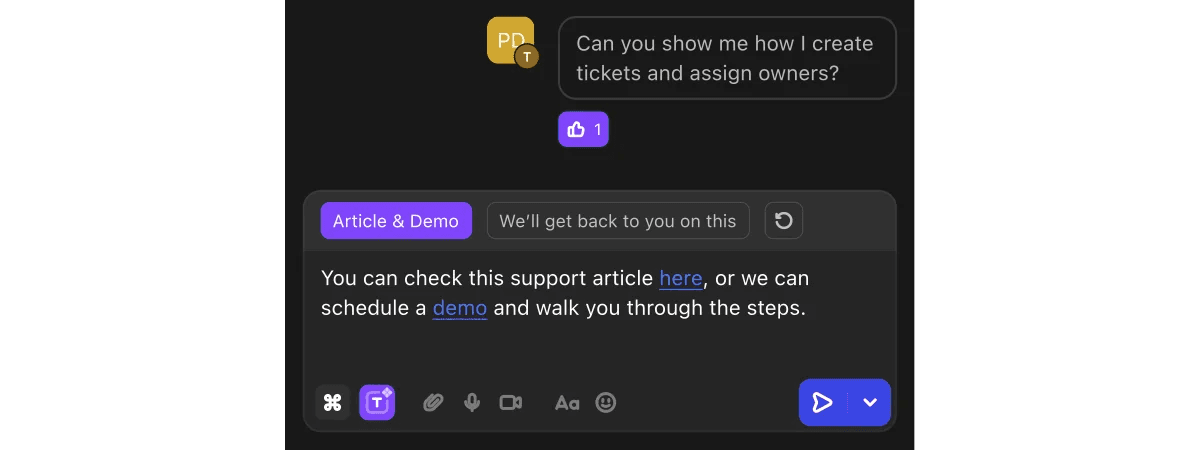Toggle the Aa text formatting options
Image resolution: width=1200 pixels, height=450 pixels.
pos(567,403)
